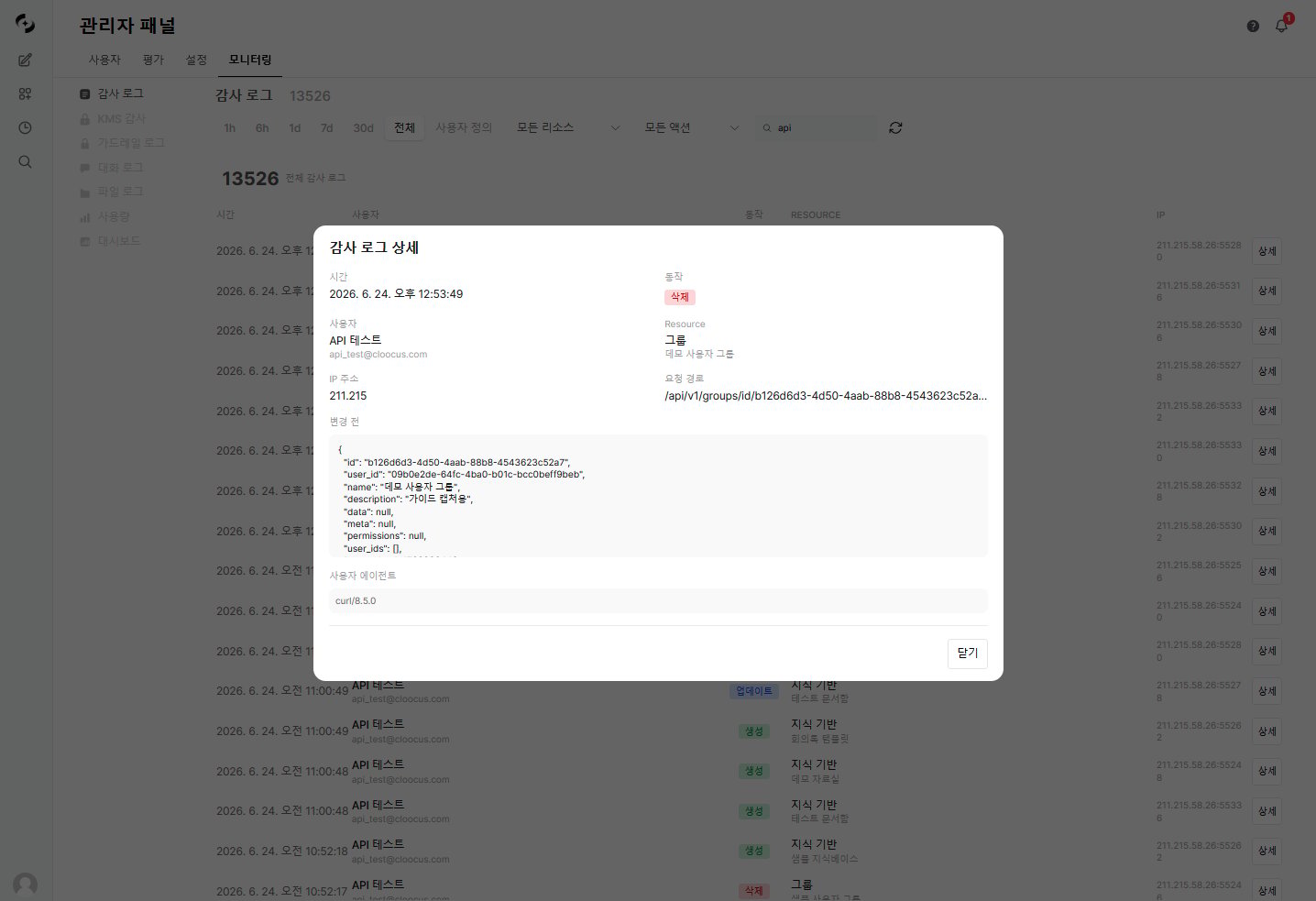Open 사용량 in the side menu

[114, 216]
